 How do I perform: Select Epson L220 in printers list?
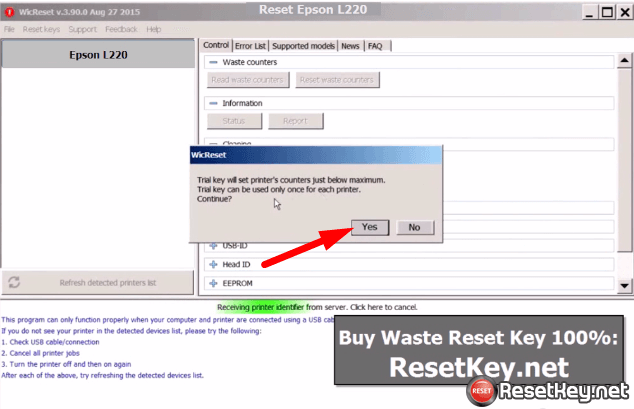(98, 55)
